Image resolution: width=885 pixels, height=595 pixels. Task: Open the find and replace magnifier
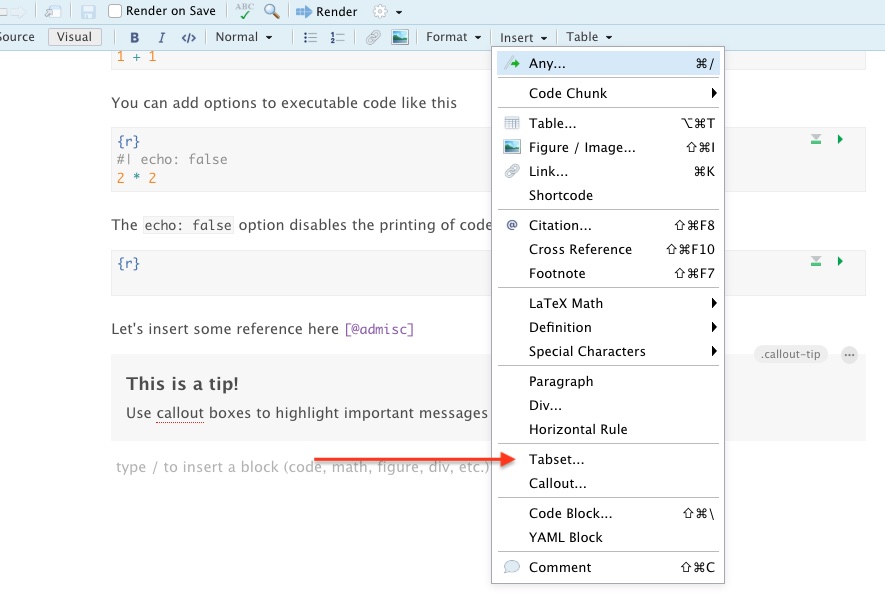[271, 11]
